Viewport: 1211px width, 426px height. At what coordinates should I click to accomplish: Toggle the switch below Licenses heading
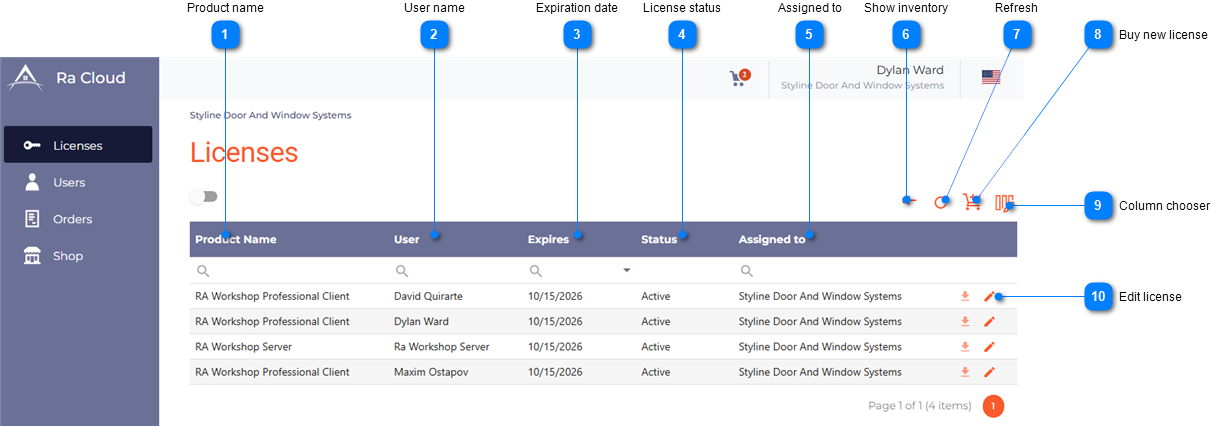pyautogui.click(x=204, y=197)
